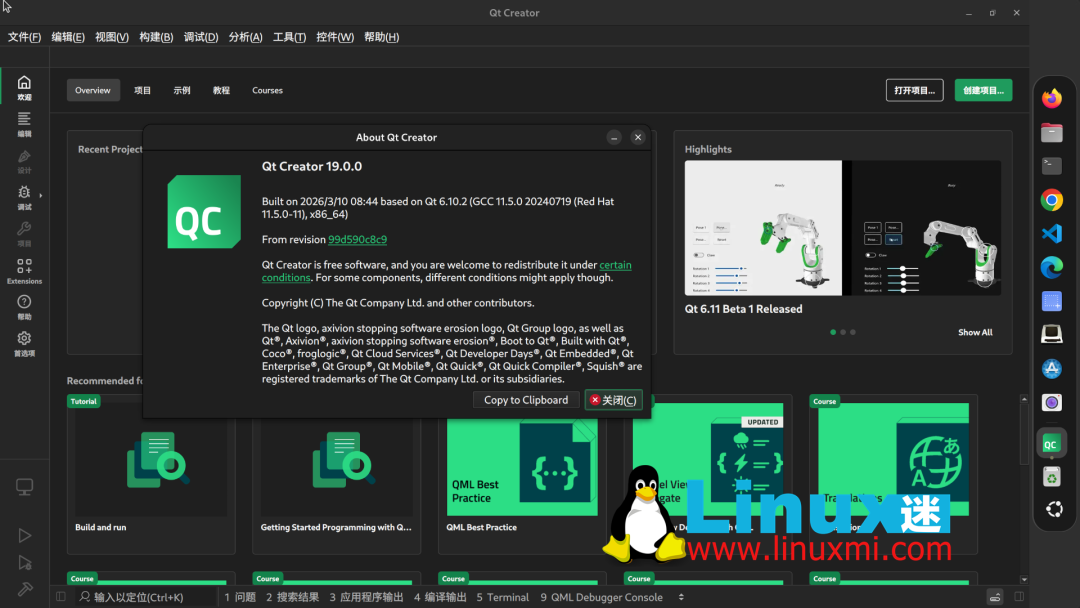Viewport: 1080px width, 608px height.
Task: Open the 5 Terminal pane
Action: (503, 597)
